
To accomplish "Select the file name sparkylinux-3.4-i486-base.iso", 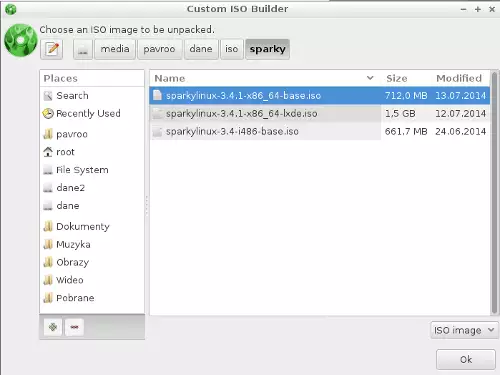I will (x=232, y=132).
